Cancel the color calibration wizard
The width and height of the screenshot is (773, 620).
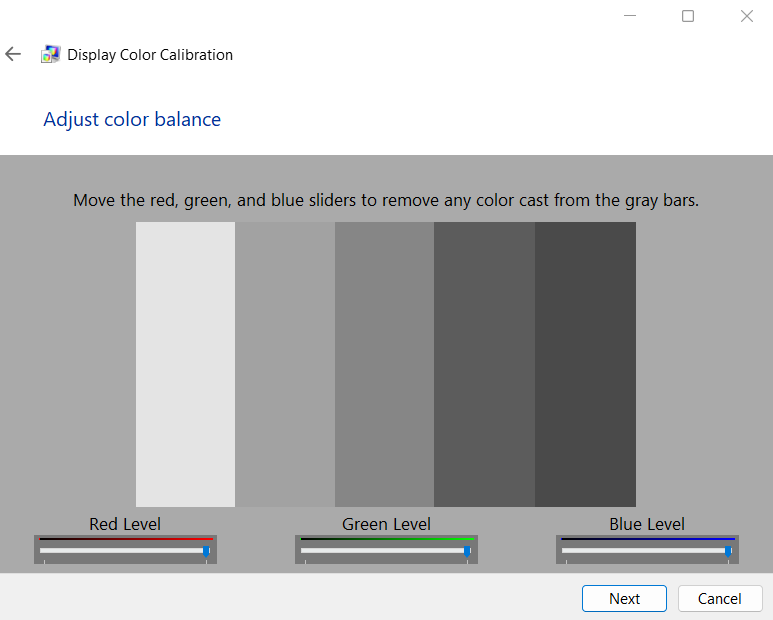tap(719, 598)
